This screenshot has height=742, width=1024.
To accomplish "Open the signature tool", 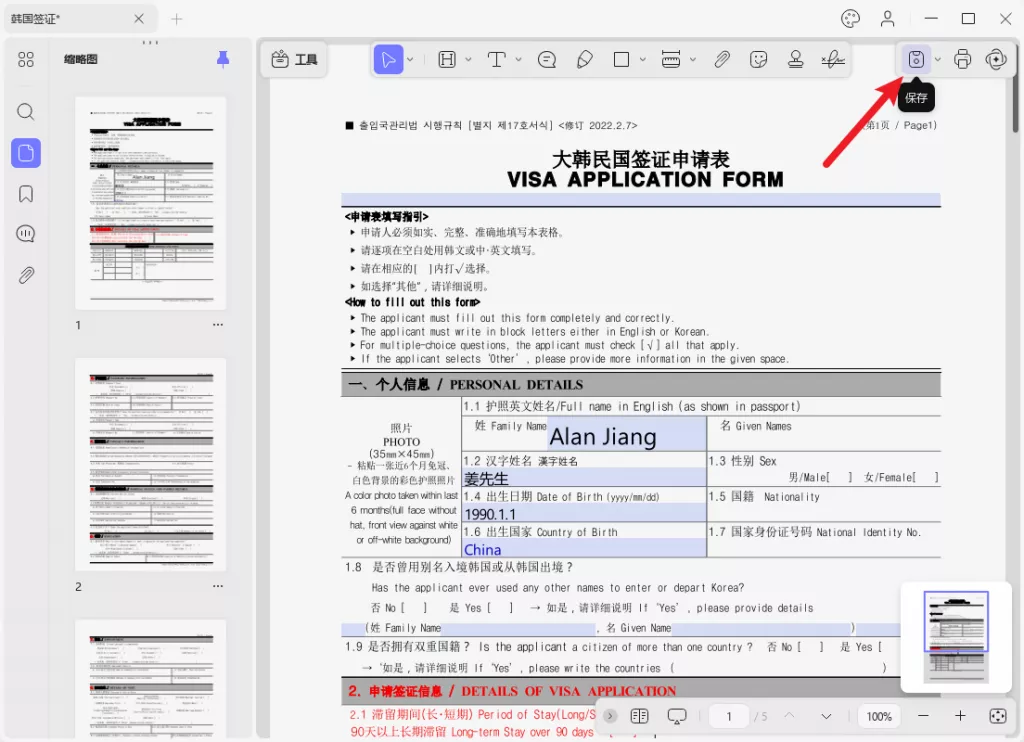I will [831, 60].
